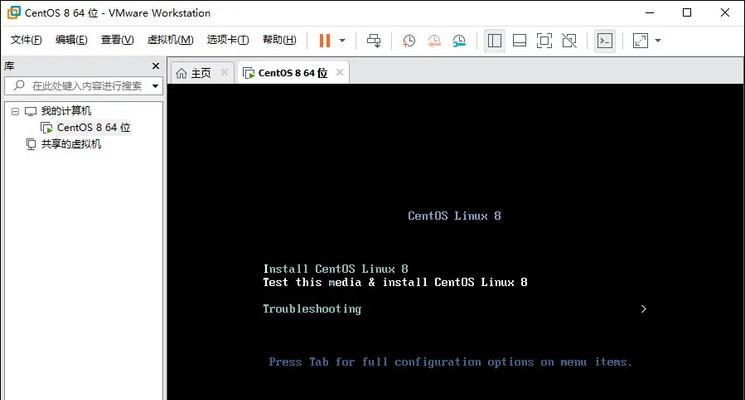Image resolution: width=745 pixels, height=400 pixels.
Task: Toggle the console view icon
Action: pyautogui.click(x=605, y=40)
